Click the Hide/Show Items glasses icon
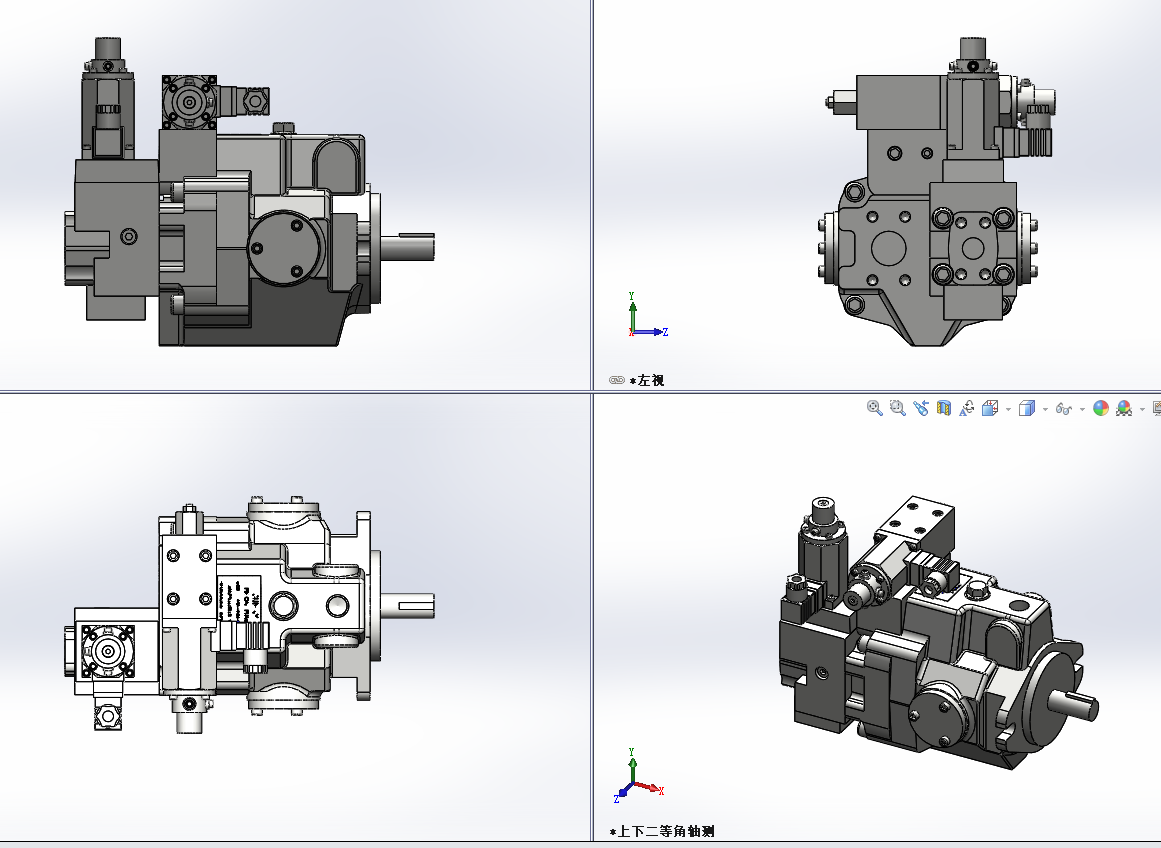This screenshot has width=1161, height=848. coord(1063,408)
